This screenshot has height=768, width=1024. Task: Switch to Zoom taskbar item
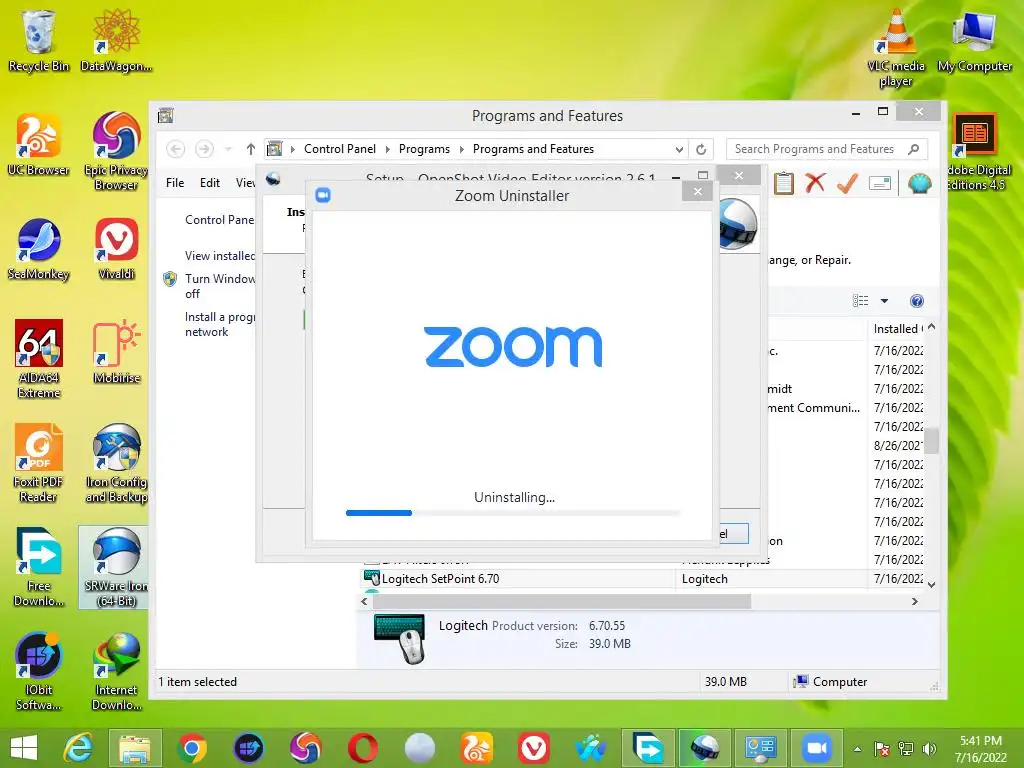[x=817, y=748]
